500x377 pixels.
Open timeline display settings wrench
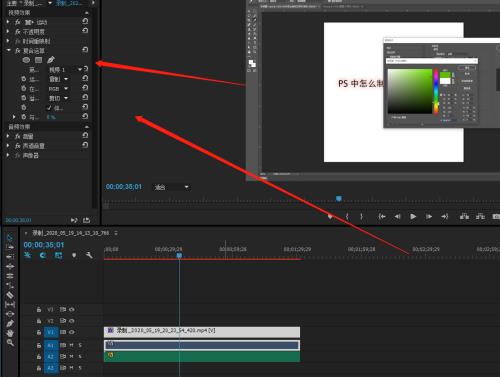point(89,255)
